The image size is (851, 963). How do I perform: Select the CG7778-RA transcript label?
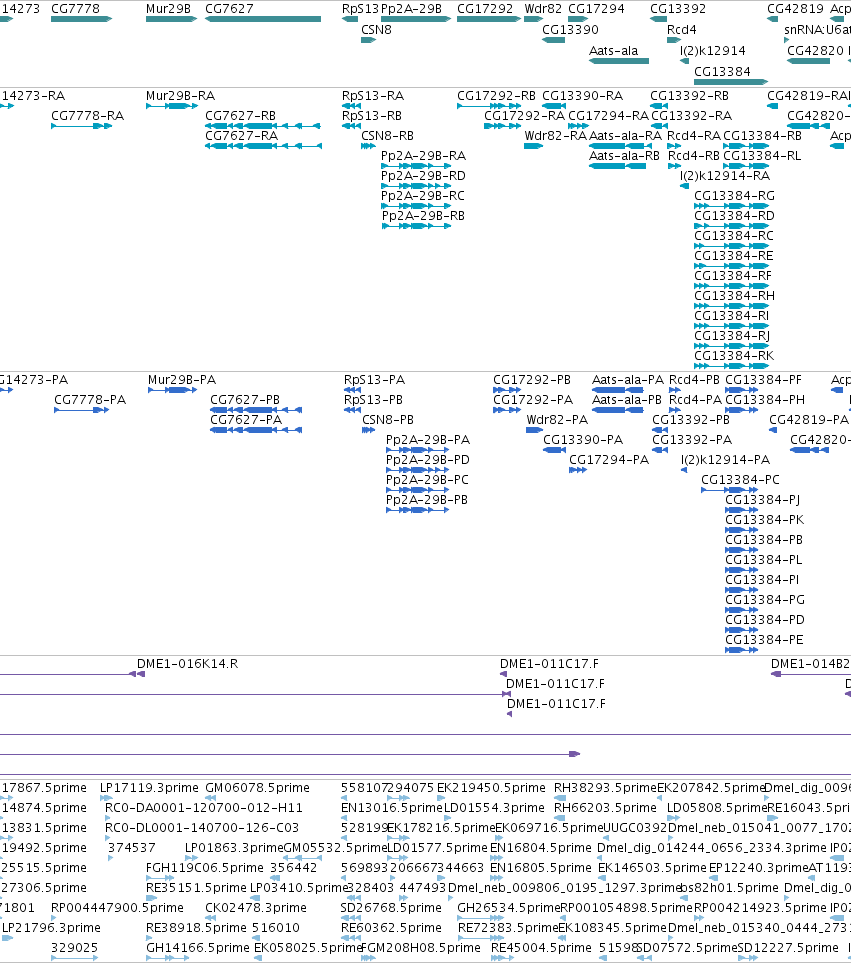[87, 115]
